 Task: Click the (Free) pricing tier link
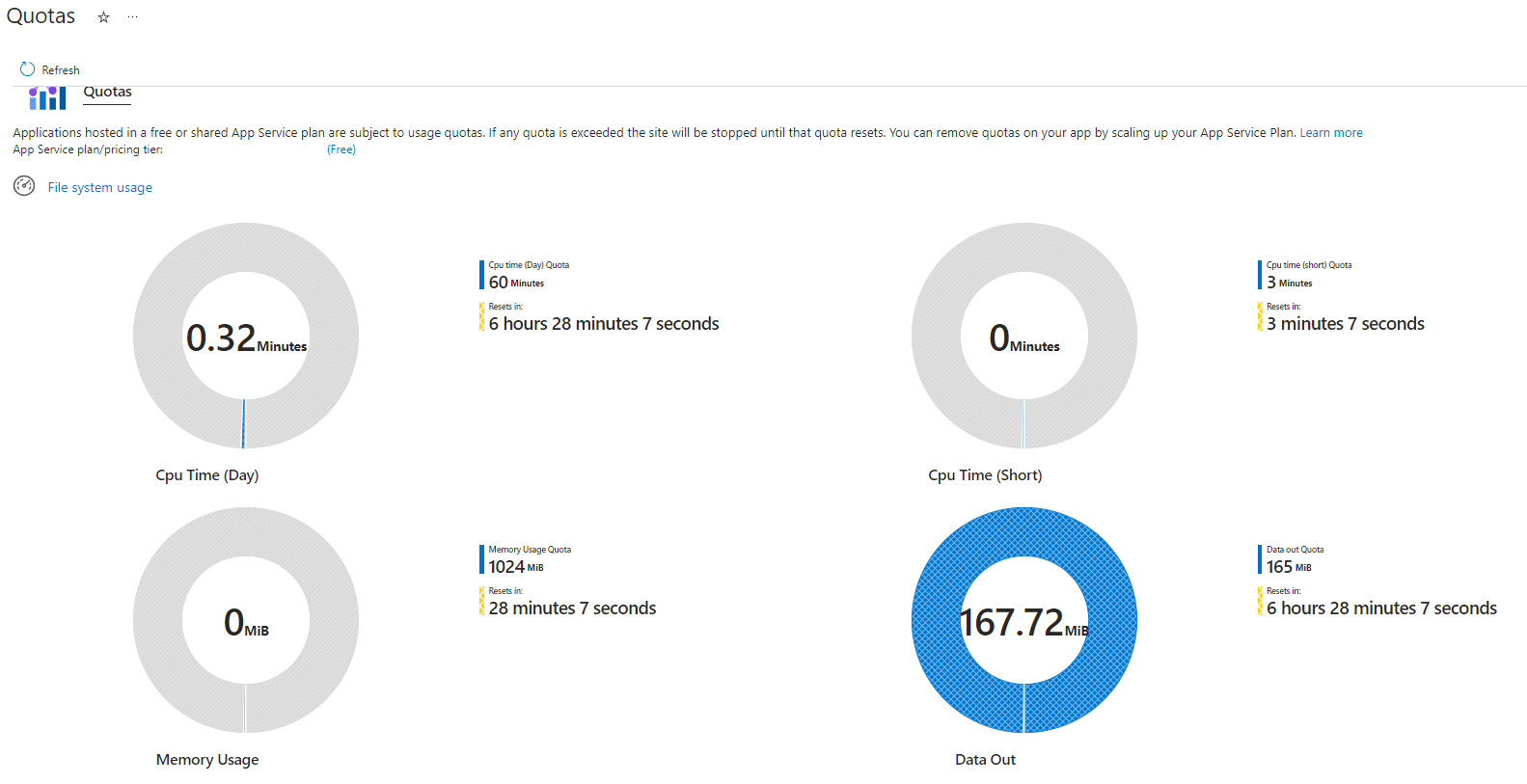[x=341, y=149]
